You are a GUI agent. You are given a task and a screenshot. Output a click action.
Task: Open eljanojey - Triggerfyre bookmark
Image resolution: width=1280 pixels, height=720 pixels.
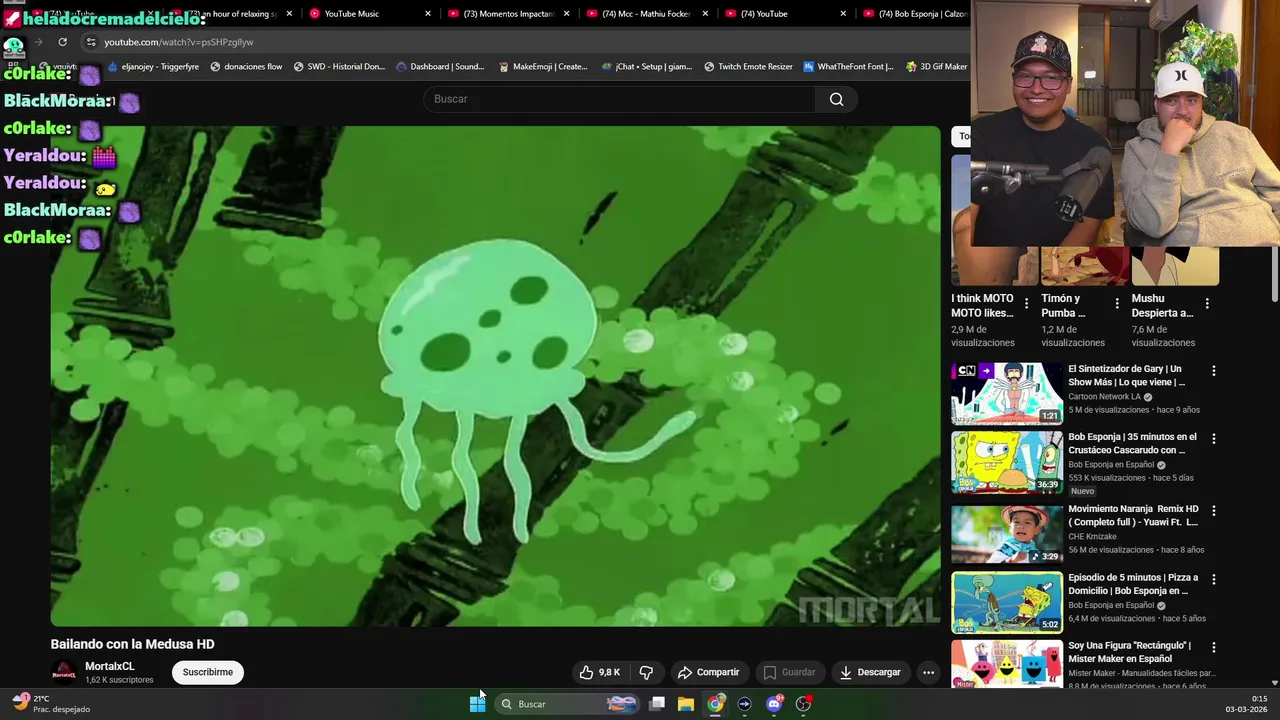pos(153,67)
